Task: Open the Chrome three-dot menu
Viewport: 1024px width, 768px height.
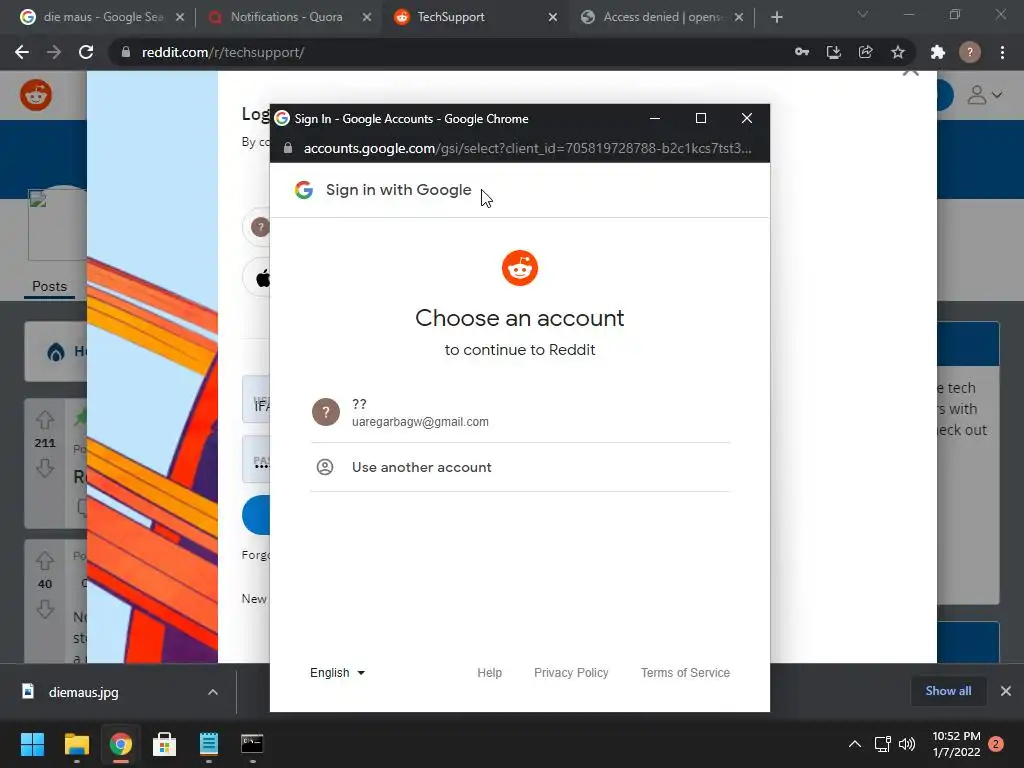Action: [1002, 52]
